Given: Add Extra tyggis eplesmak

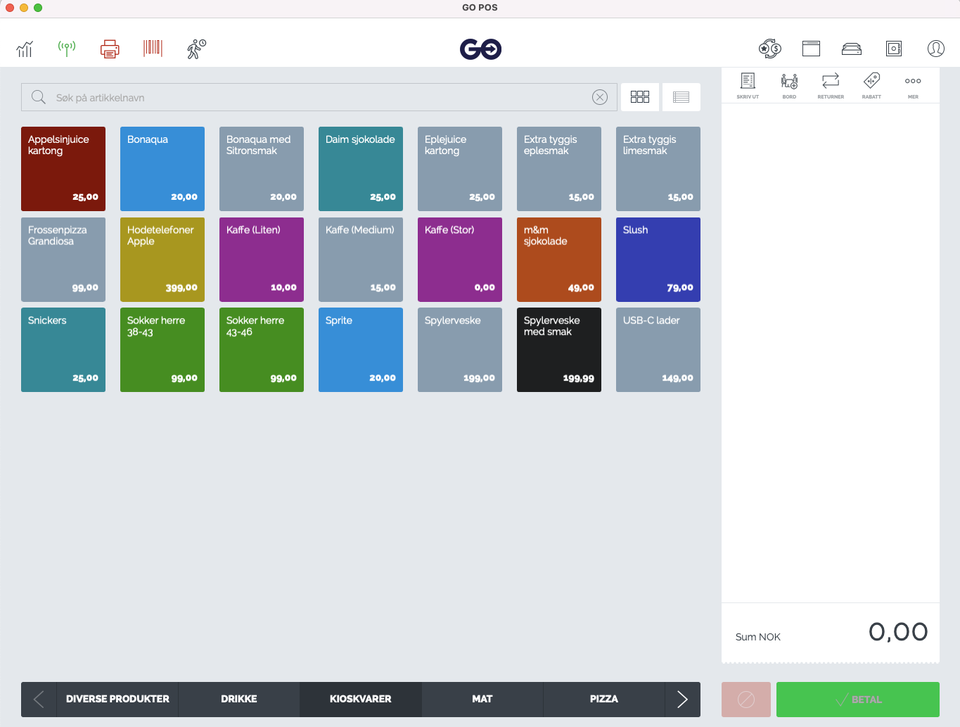Looking at the screenshot, I should click(x=559, y=168).
